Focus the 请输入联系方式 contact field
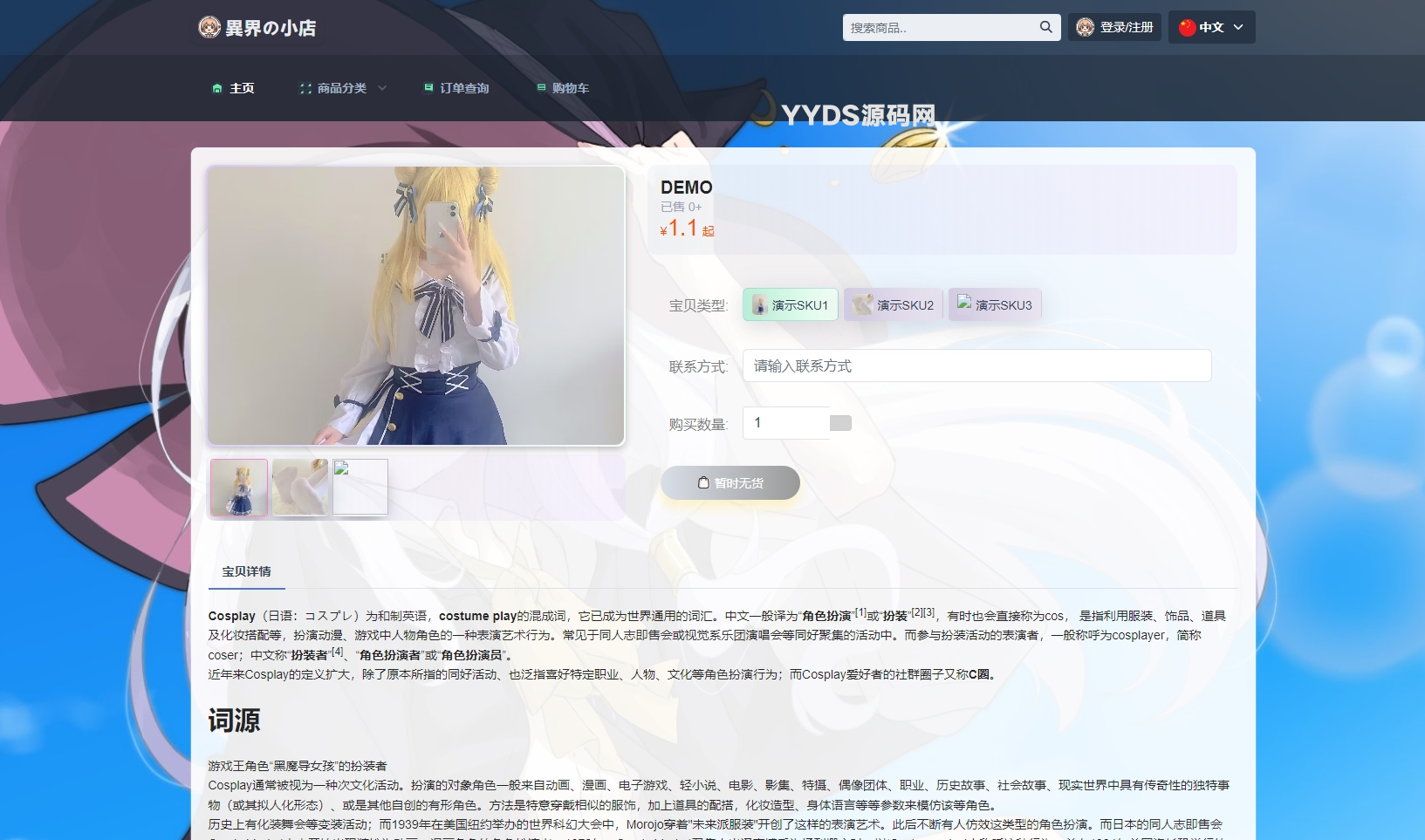The width and height of the screenshot is (1425, 840). pos(976,365)
